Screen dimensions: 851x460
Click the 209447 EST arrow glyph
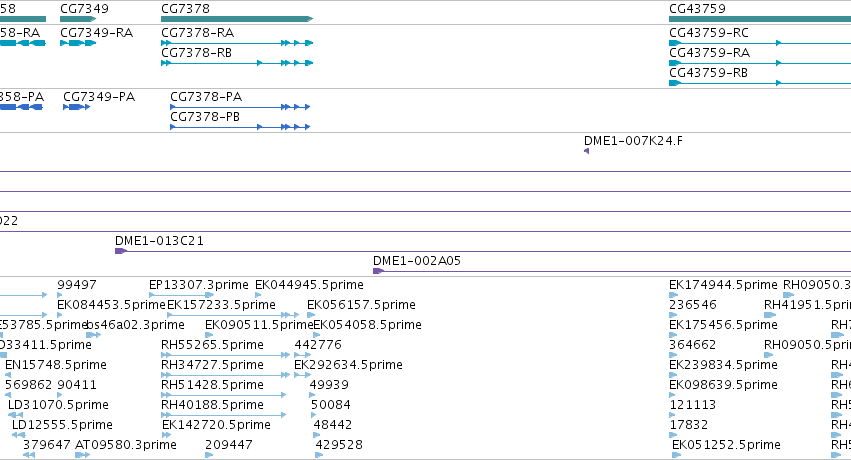(209, 455)
